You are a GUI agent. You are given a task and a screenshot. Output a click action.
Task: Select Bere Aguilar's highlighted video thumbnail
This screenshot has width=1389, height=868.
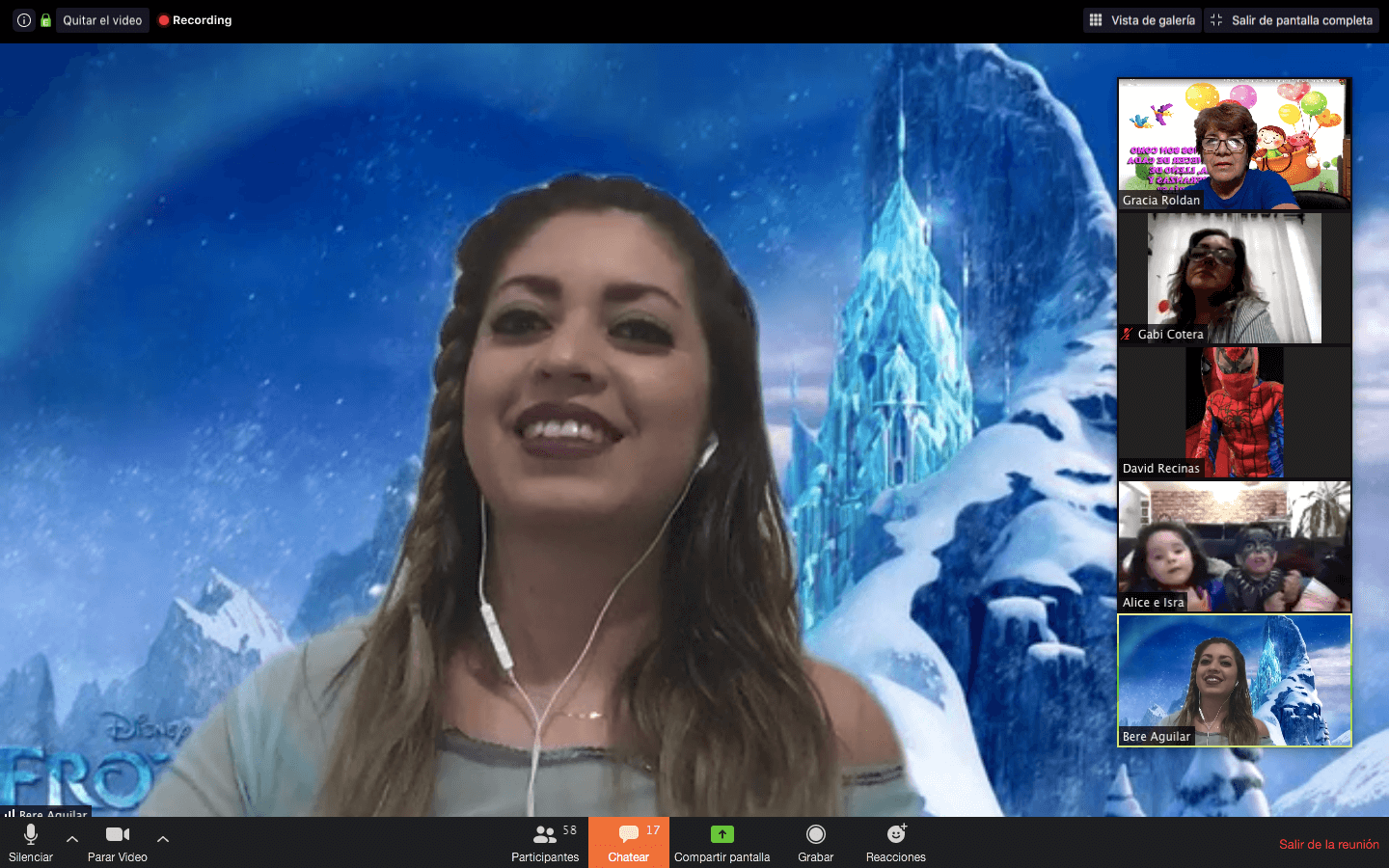pos(1235,680)
